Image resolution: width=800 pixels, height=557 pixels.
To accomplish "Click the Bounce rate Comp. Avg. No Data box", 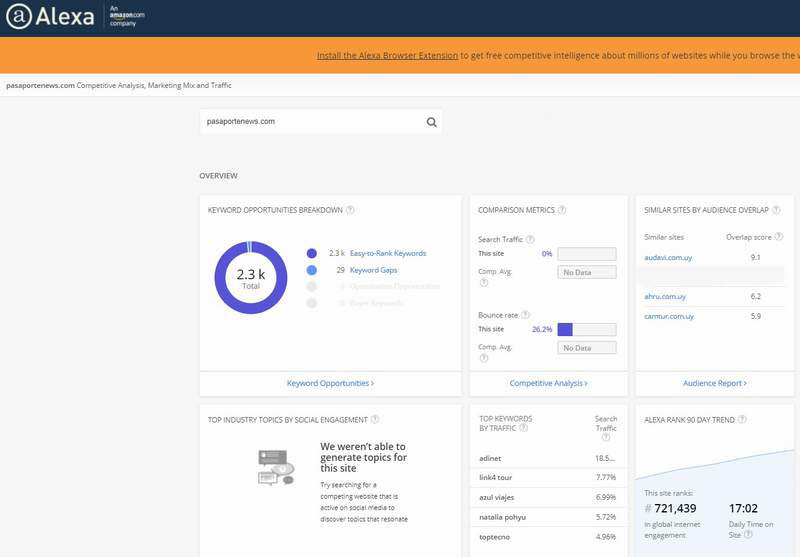I will click(x=587, y=348).
